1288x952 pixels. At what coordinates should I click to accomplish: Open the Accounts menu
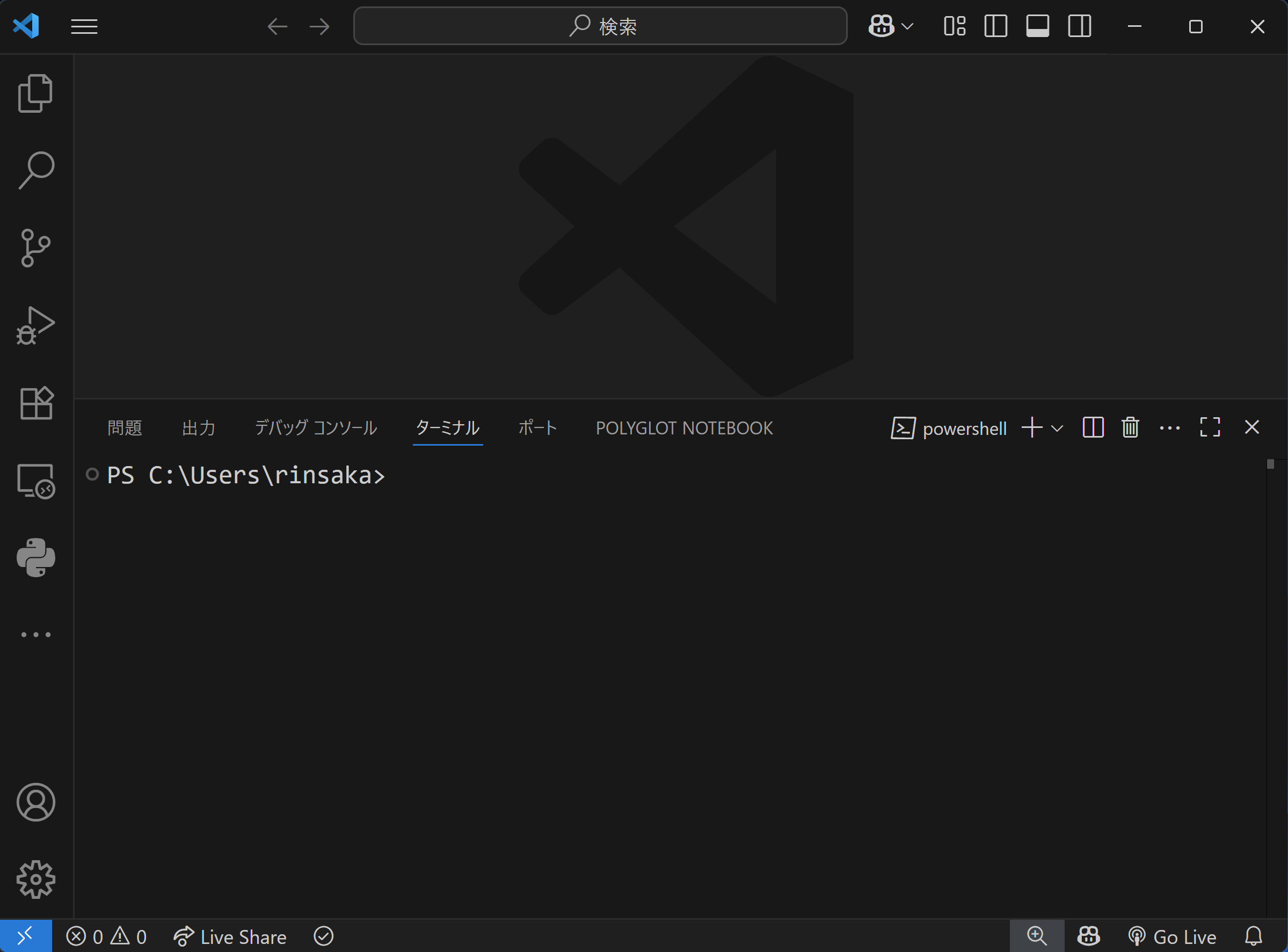click(x=36, y=802)
